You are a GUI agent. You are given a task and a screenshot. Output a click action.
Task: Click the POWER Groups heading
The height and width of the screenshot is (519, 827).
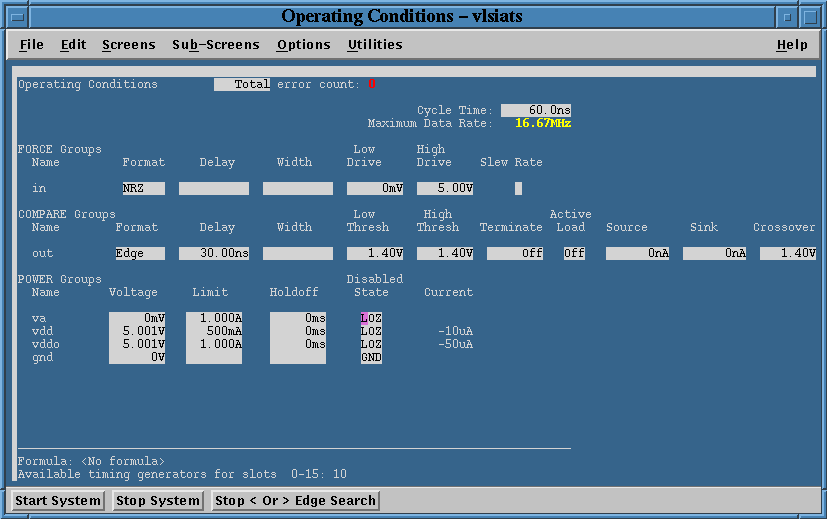point(60,279)
